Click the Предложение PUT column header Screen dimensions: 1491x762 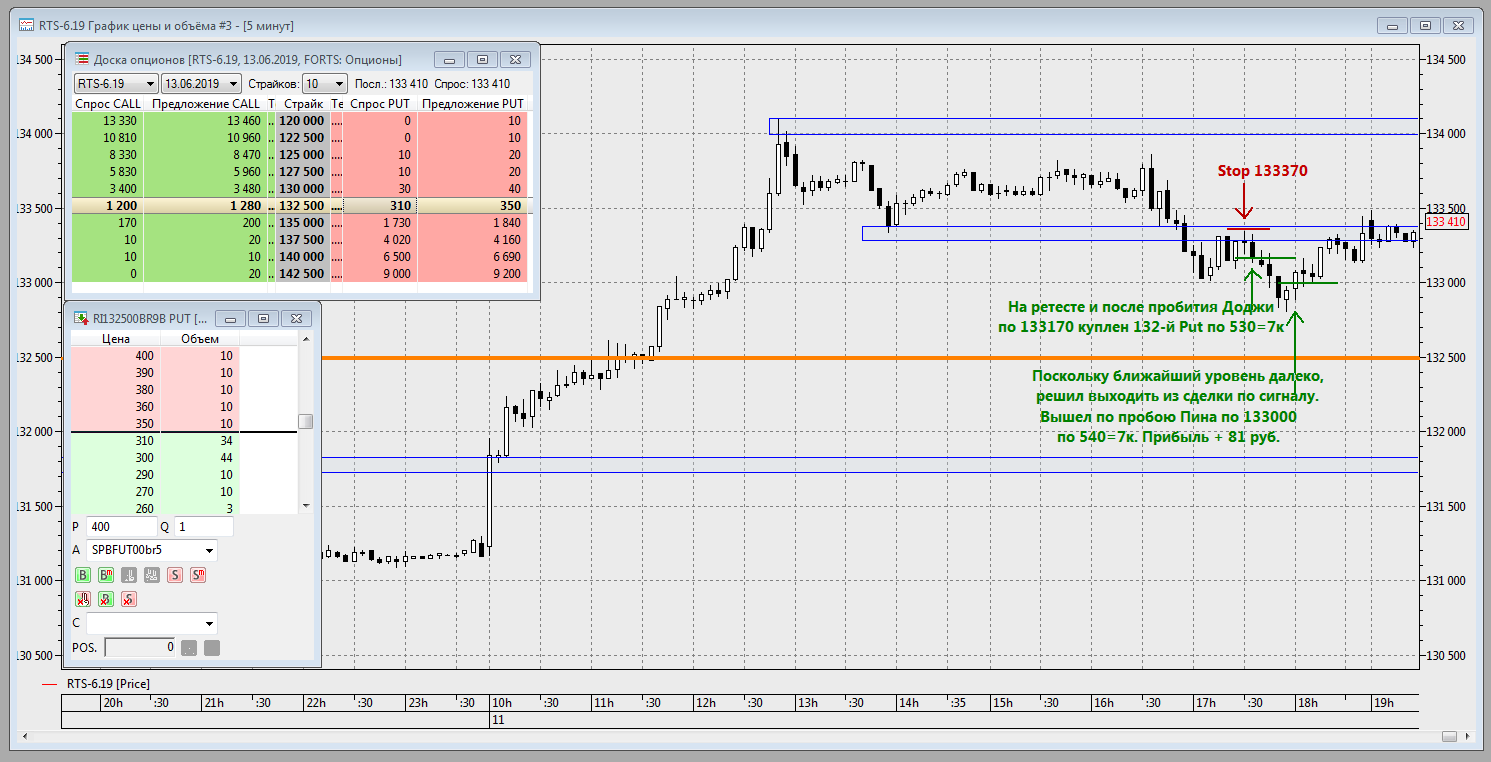pos(472,104)
